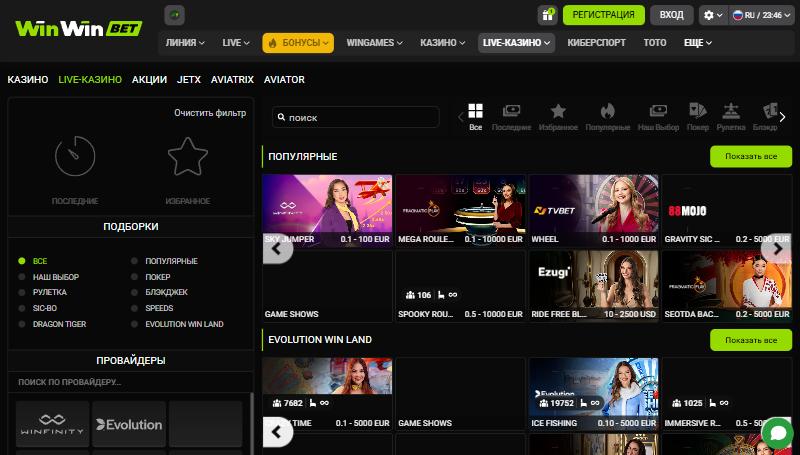The width and height of the screenshot is (800, 455).
Task: Slide Популярные carousel to the right
Action: [777, 248]
